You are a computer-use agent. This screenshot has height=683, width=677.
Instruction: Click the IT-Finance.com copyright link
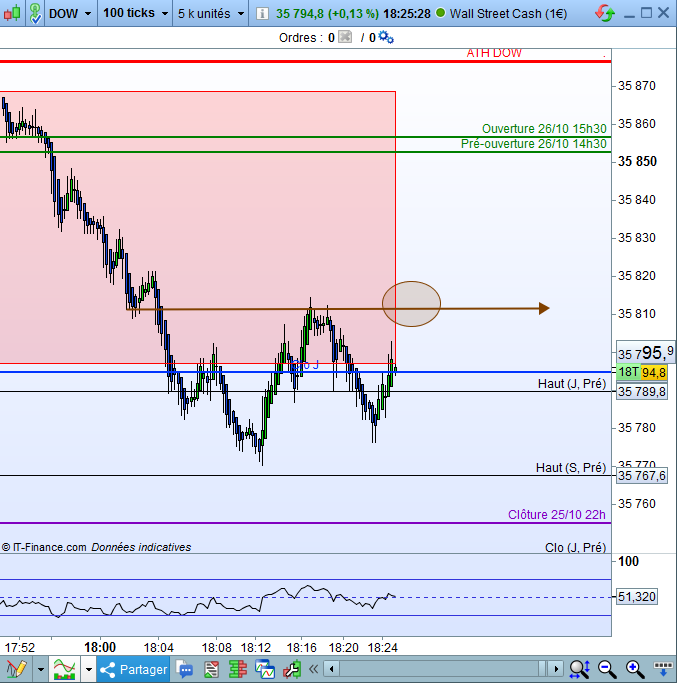click(x=44, y=547)
